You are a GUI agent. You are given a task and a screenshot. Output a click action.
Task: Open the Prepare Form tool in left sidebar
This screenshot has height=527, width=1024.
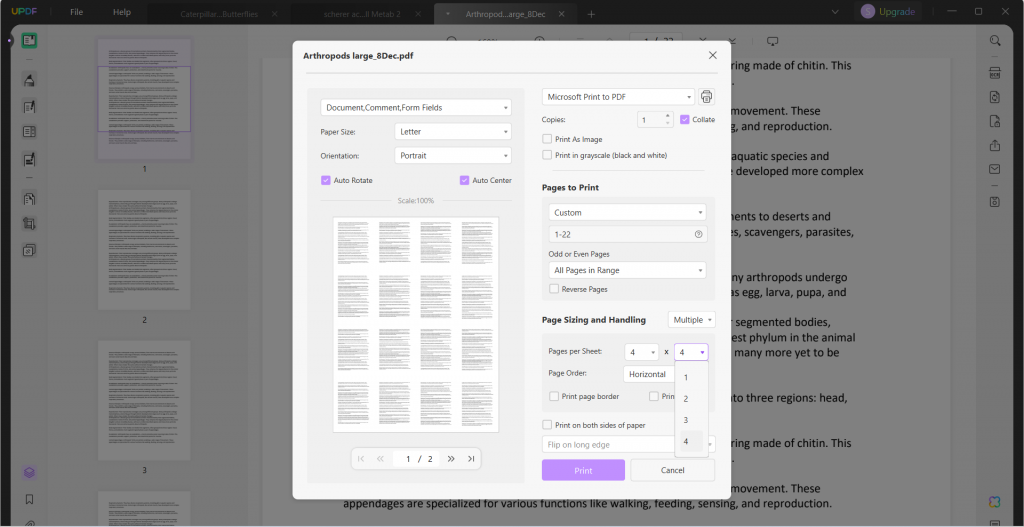point(29,132)
